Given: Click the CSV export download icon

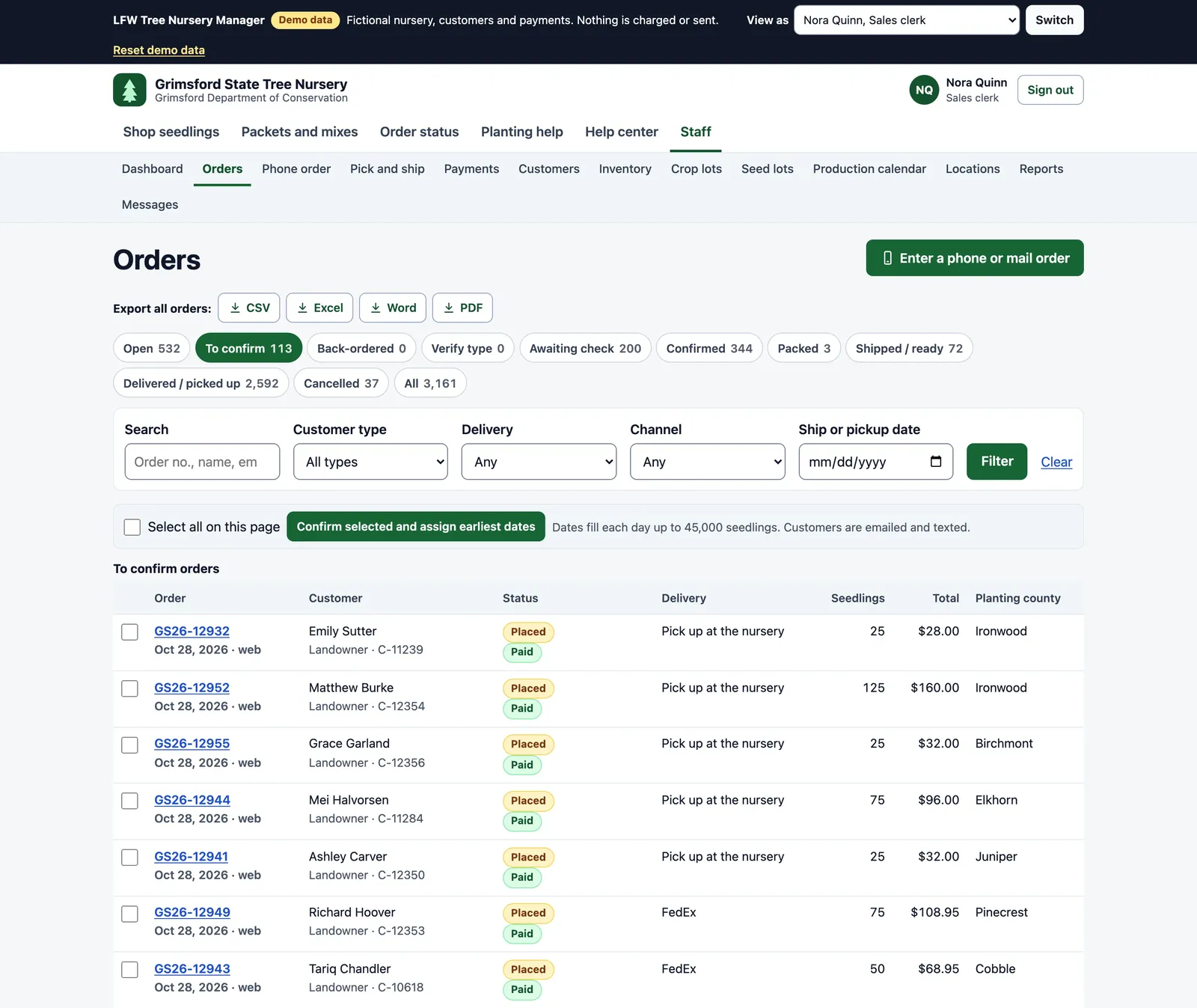Looking at the screenshot, I should pyautogui.click(x=235, y=308).
